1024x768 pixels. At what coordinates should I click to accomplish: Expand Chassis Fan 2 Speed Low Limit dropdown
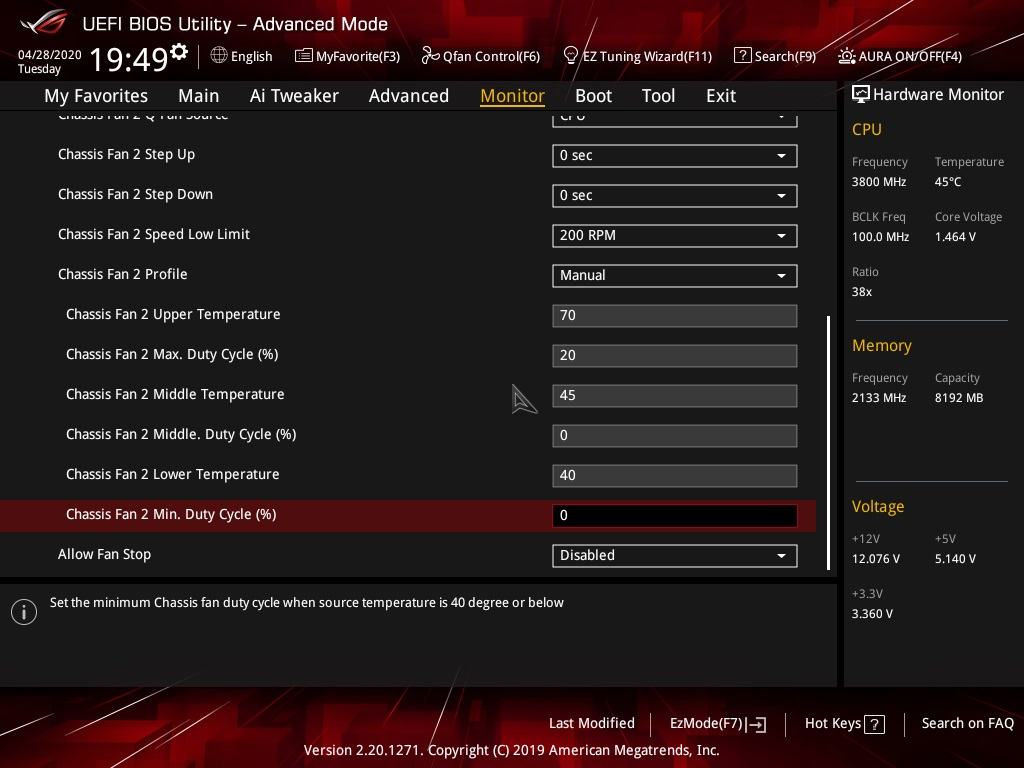point(675,236)
